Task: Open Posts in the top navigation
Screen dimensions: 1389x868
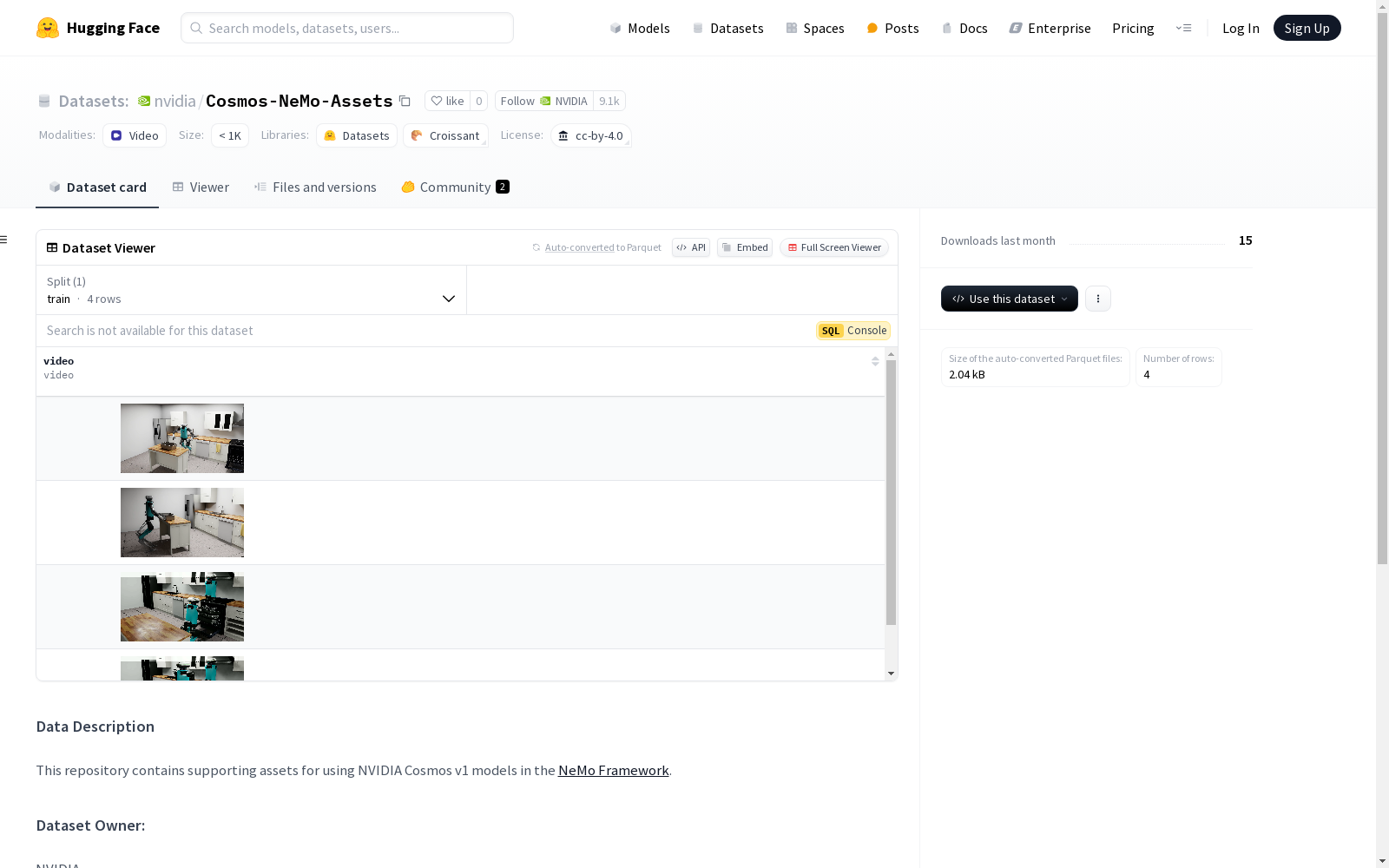Action: click(892, 28)
